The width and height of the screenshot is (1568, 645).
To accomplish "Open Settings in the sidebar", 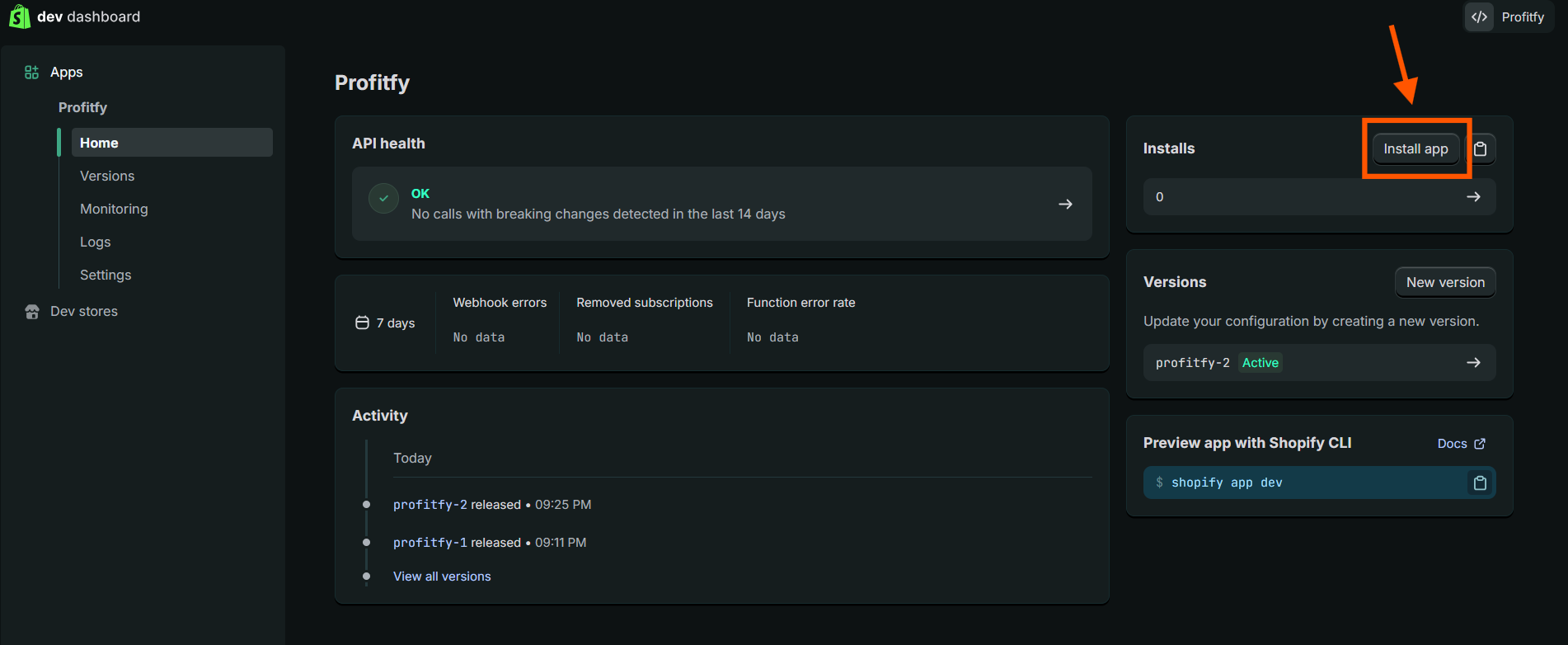I will [x=106, y=275].
